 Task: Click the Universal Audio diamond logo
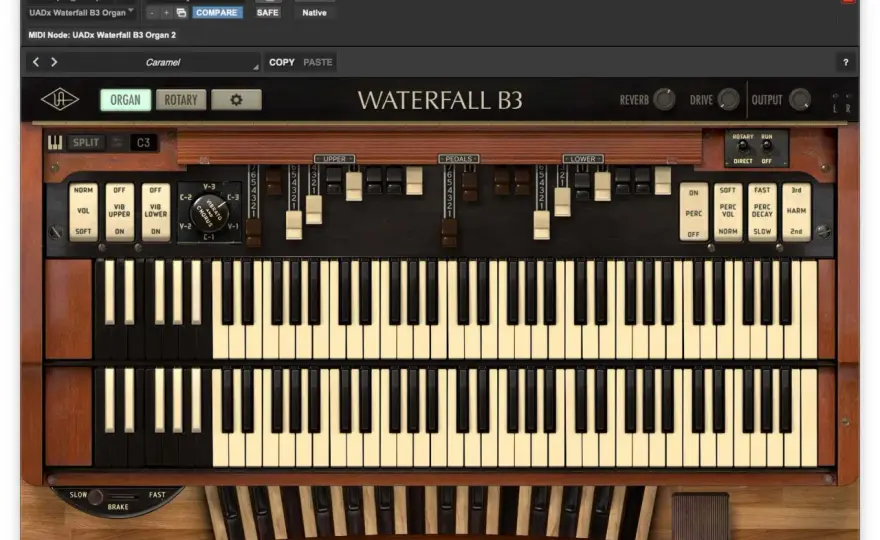(60, 100)
